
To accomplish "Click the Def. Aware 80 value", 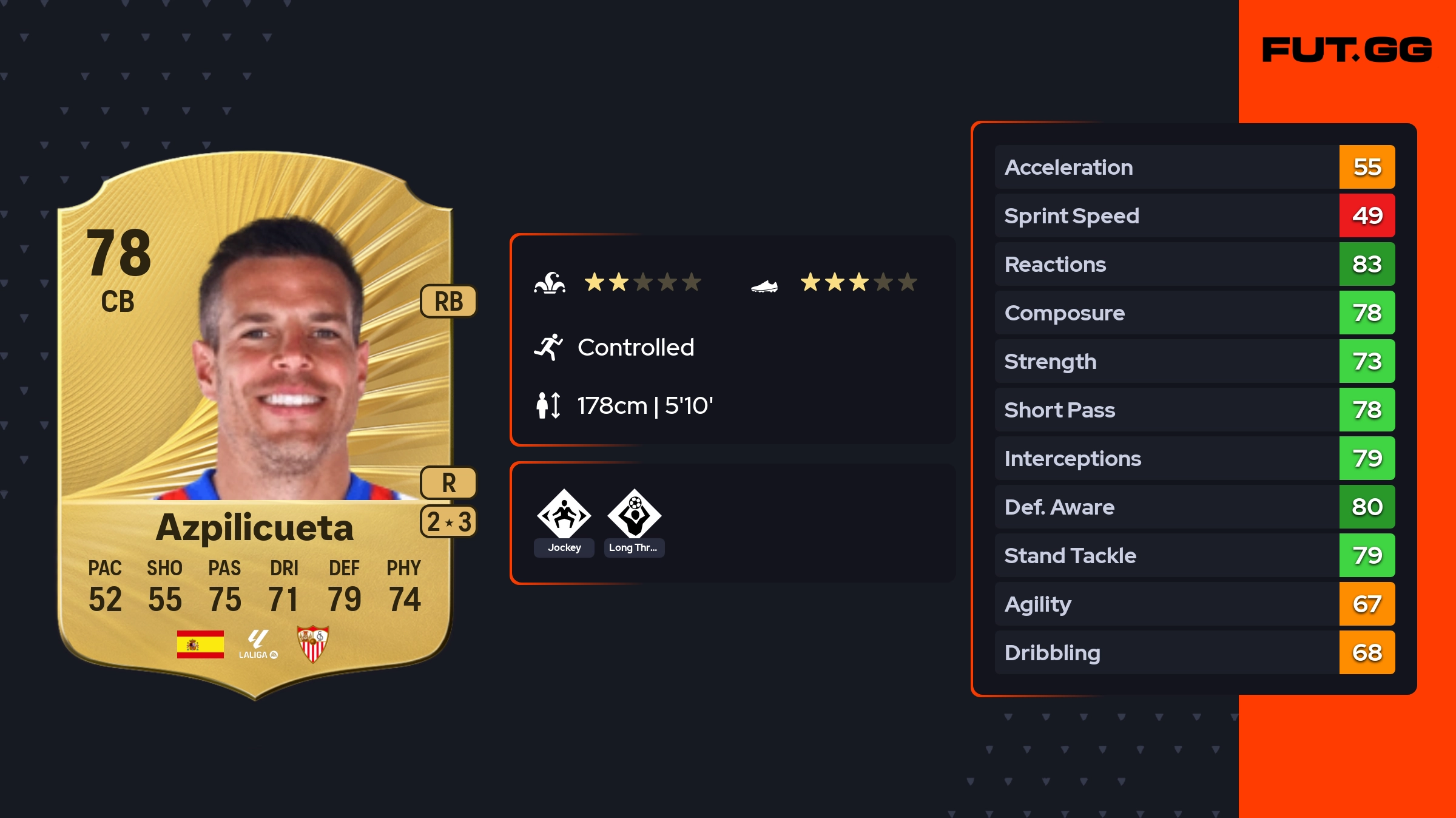I will [1367, 507].
